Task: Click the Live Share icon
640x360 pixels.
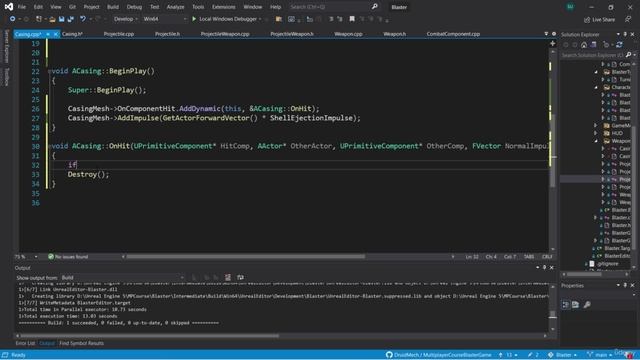Action: click(587, 20)
